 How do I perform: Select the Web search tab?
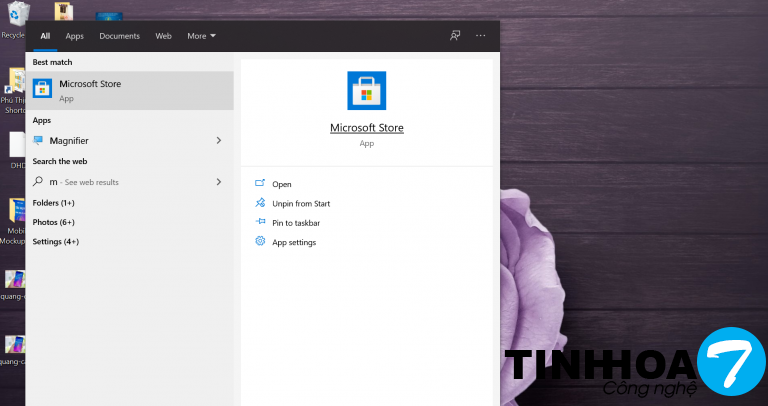(163, 36)
